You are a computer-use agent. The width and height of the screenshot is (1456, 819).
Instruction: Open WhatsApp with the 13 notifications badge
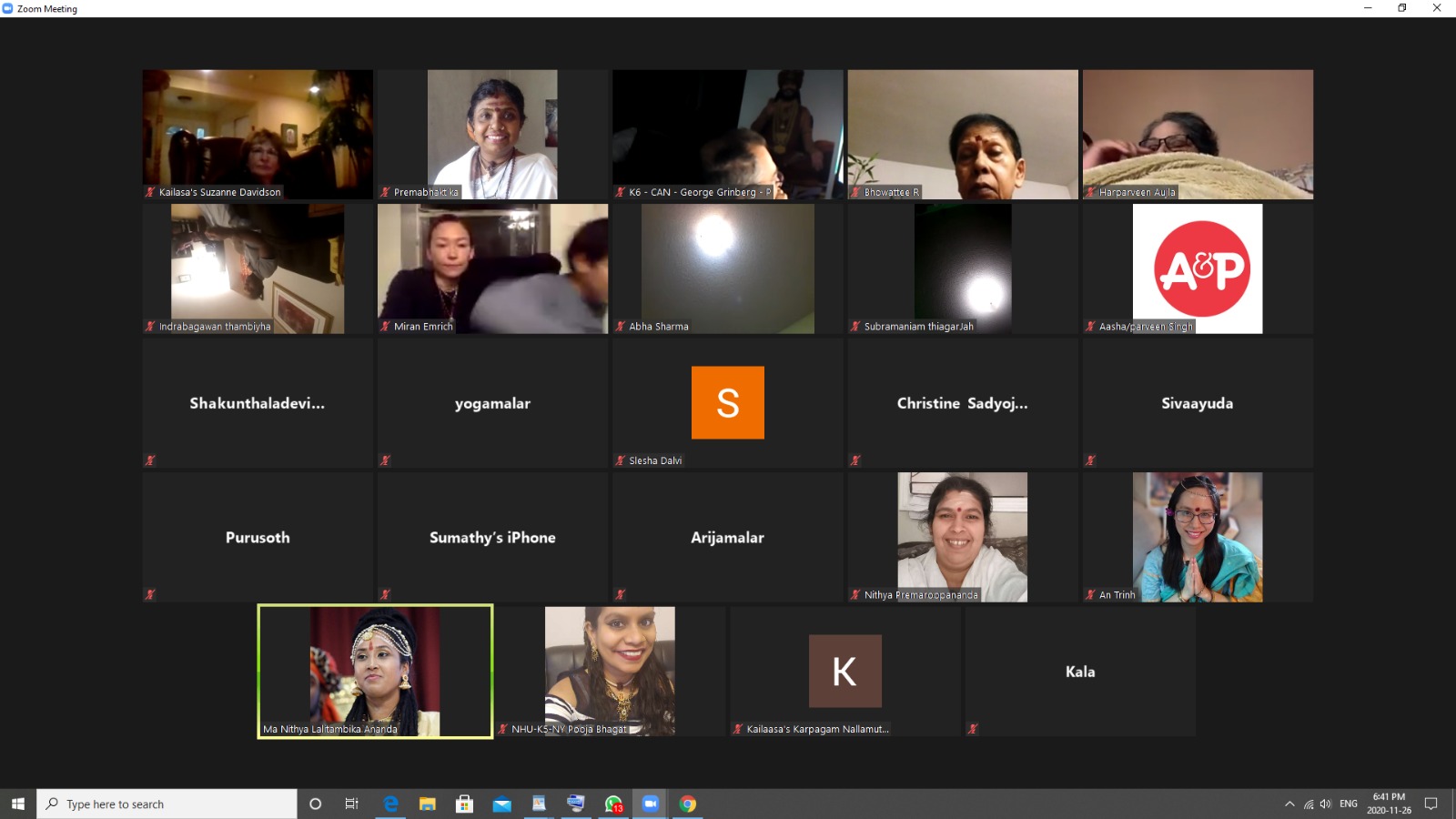(613, 804)
